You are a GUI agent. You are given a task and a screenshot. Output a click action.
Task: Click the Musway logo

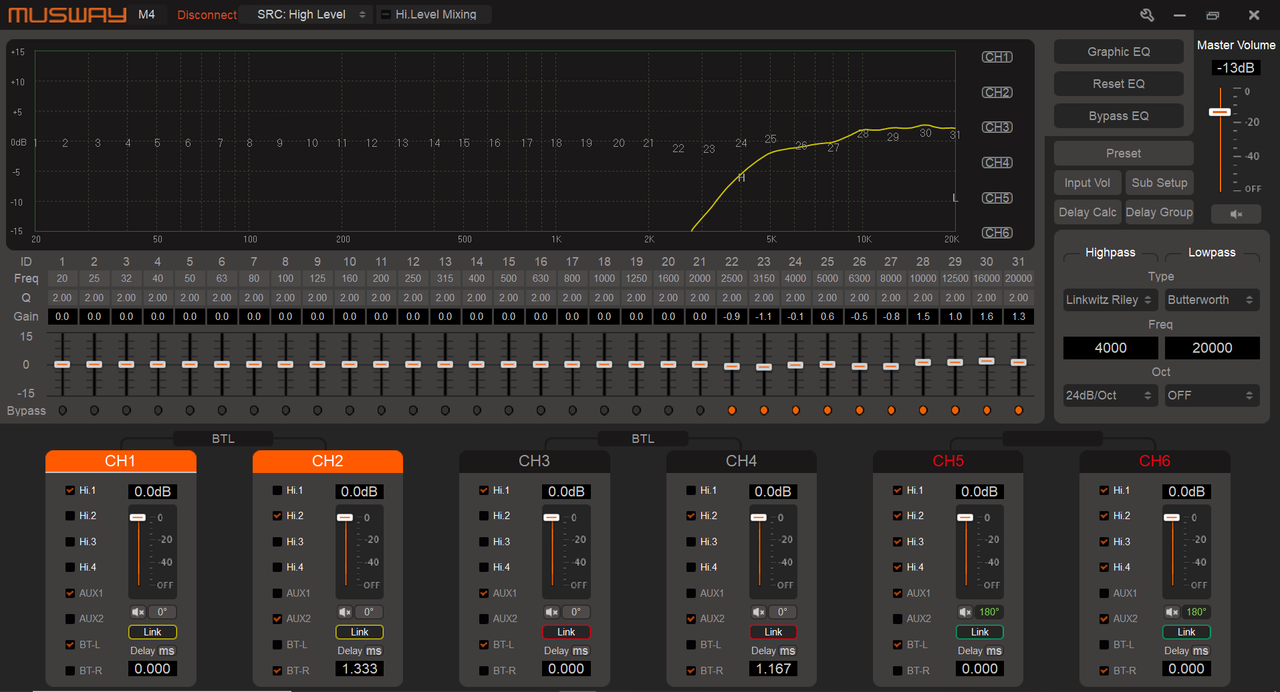67,15
